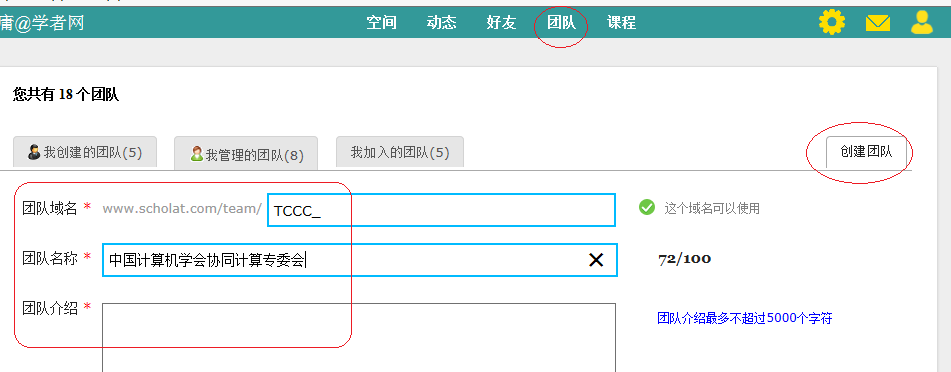The height and width of the screenshot is (372, 951).
Task: Click the 创建团队 button
Action: click(x=866, y=152)
